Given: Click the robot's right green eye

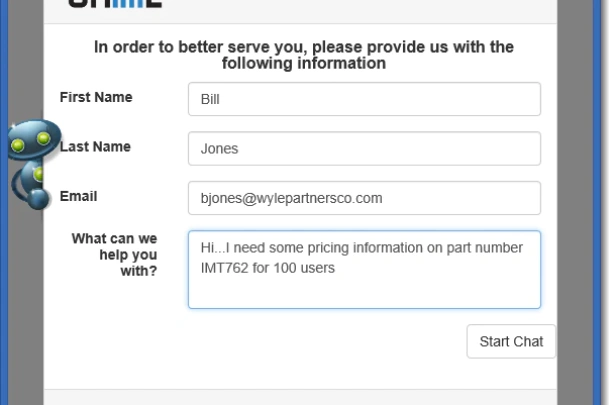Looking at the screenshot, I should [43, 138].
